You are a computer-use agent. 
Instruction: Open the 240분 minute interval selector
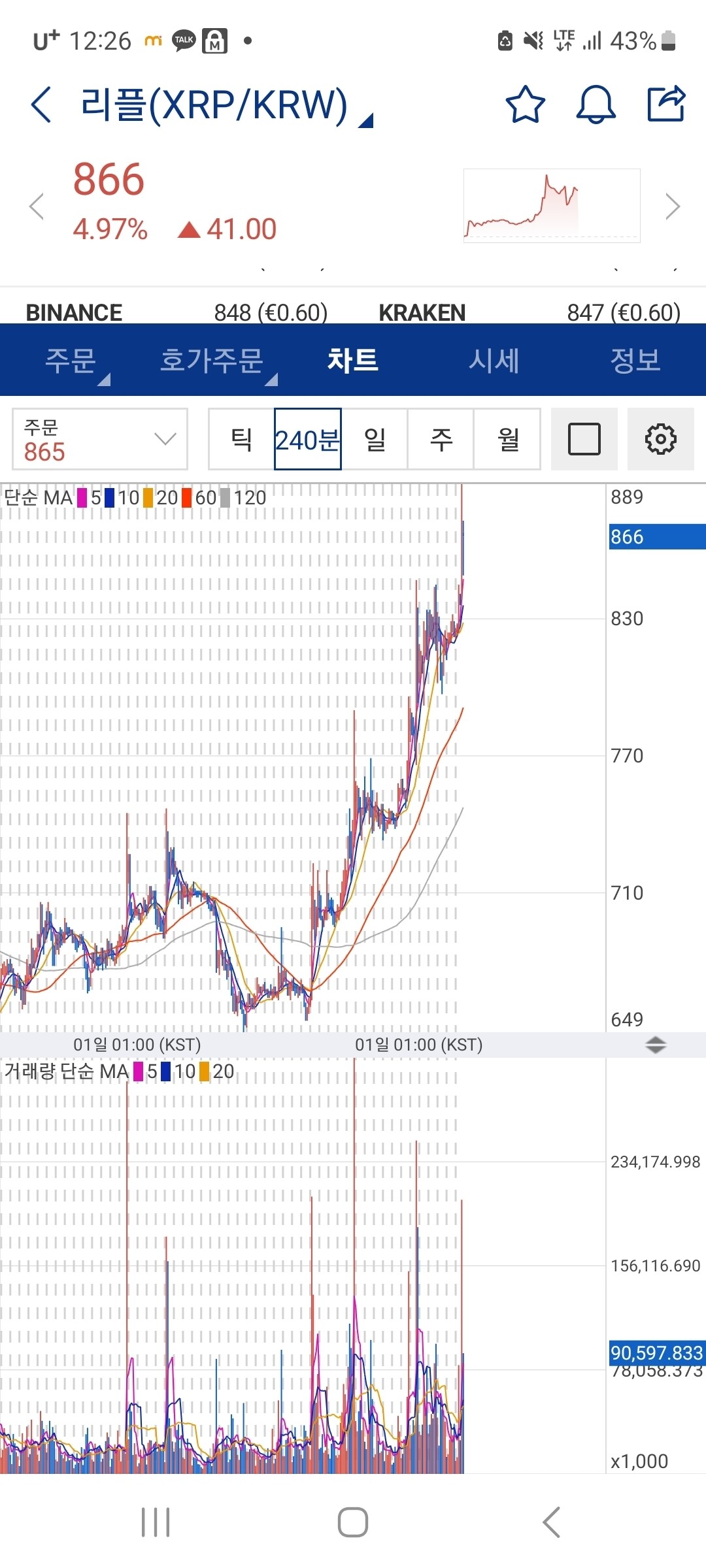pyautogui.click(x=308, y=439)
